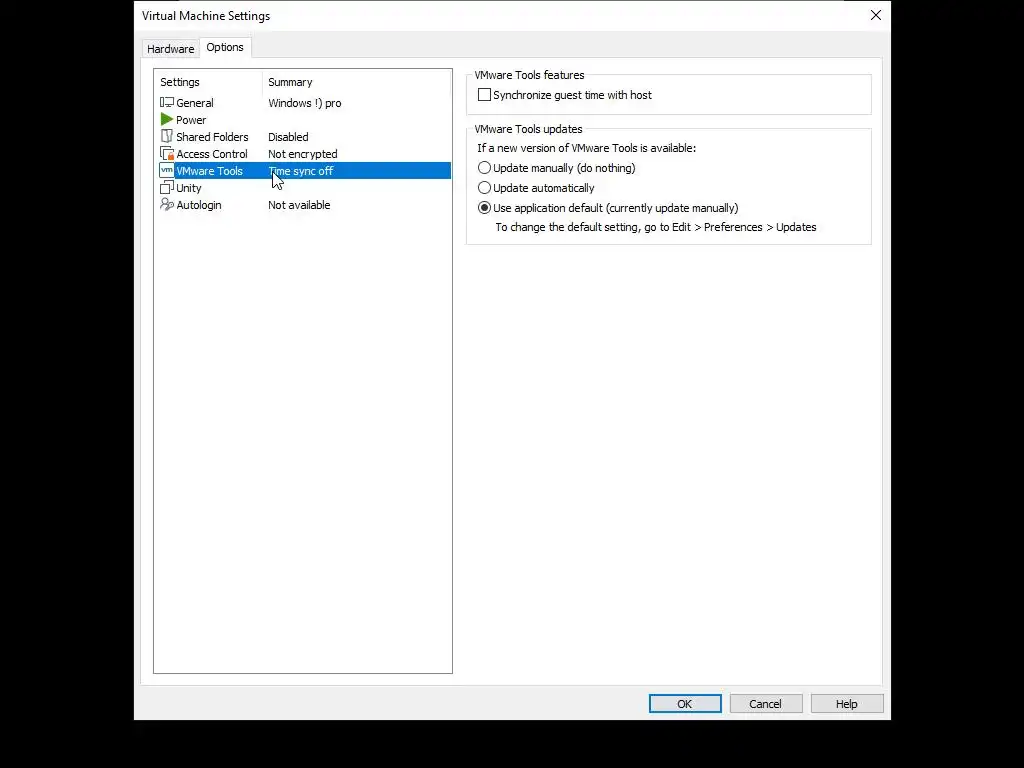The image size is (1024, 768).
Task: Click the General monitor icon
Action: point(167,103)
